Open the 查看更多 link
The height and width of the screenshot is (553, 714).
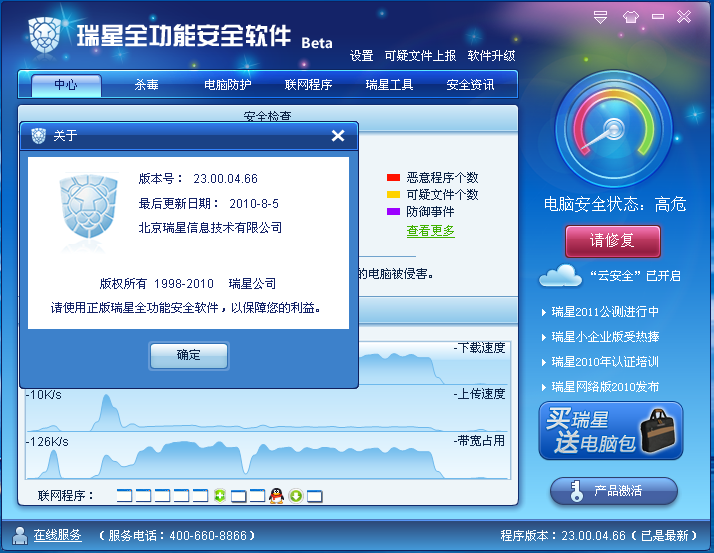[430, 231]
